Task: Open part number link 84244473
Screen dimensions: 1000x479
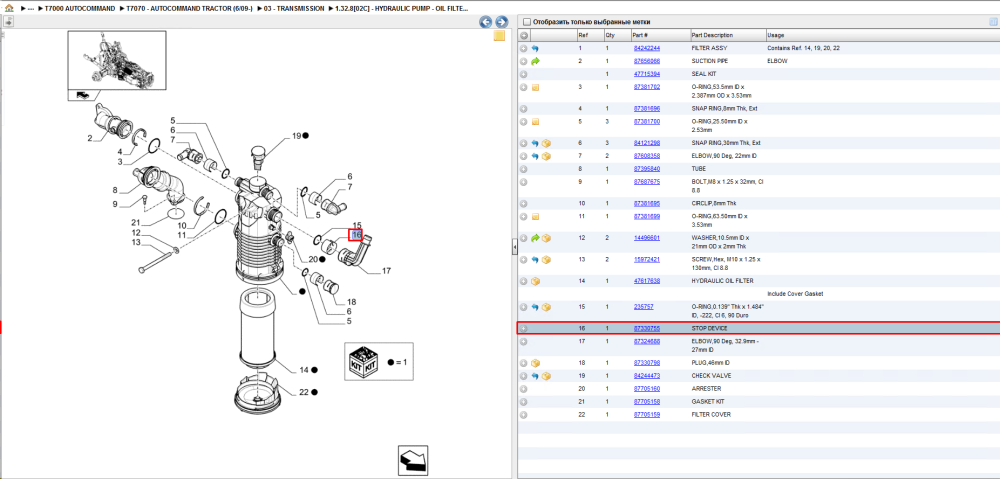Action: [647, 376]
